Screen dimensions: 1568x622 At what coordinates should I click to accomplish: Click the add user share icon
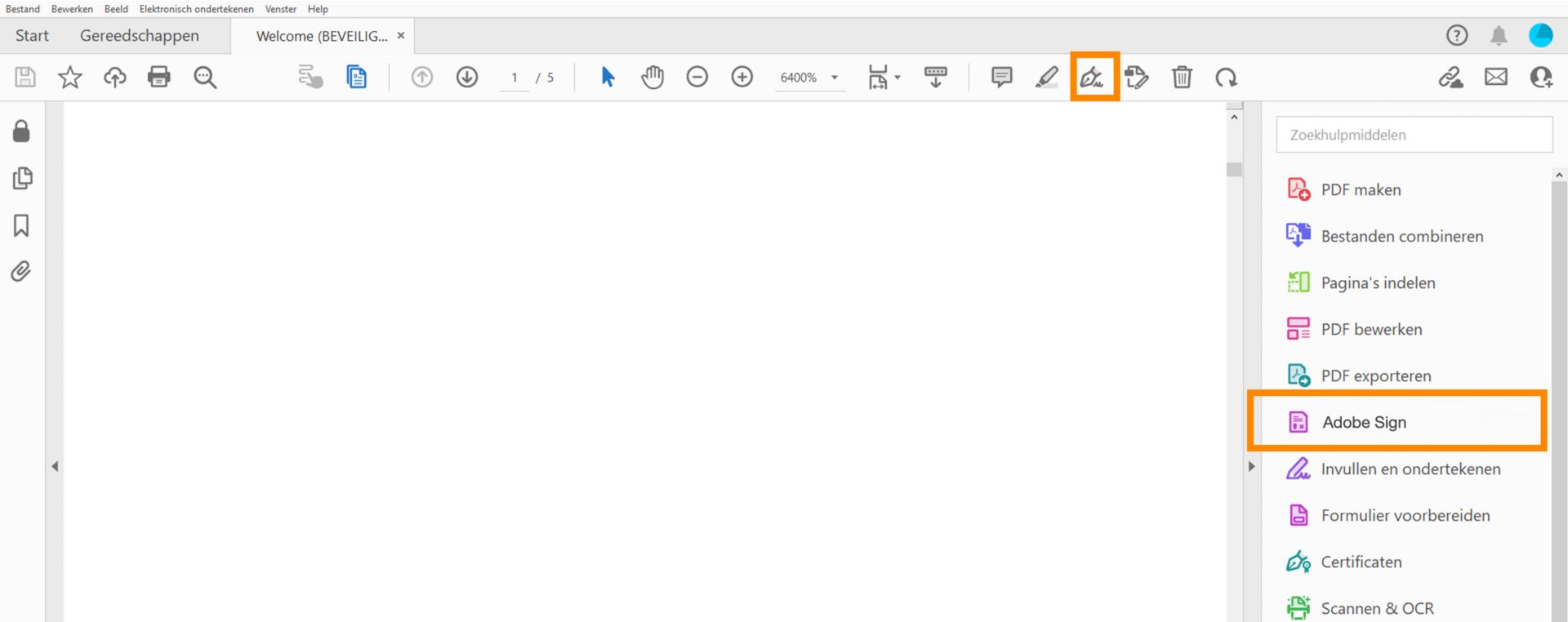(1541, 78)
